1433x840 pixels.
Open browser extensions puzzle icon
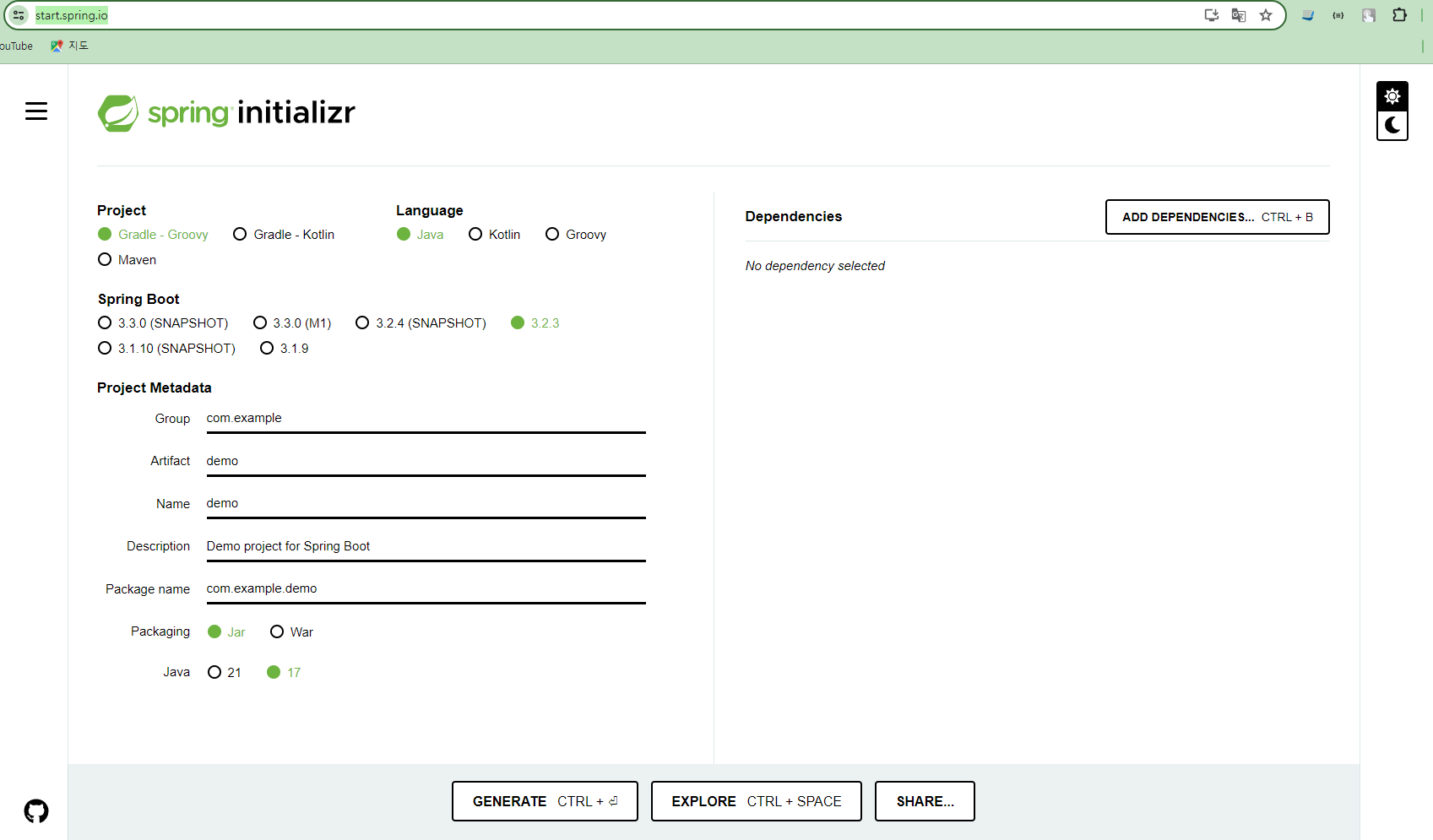[1399, 15]
